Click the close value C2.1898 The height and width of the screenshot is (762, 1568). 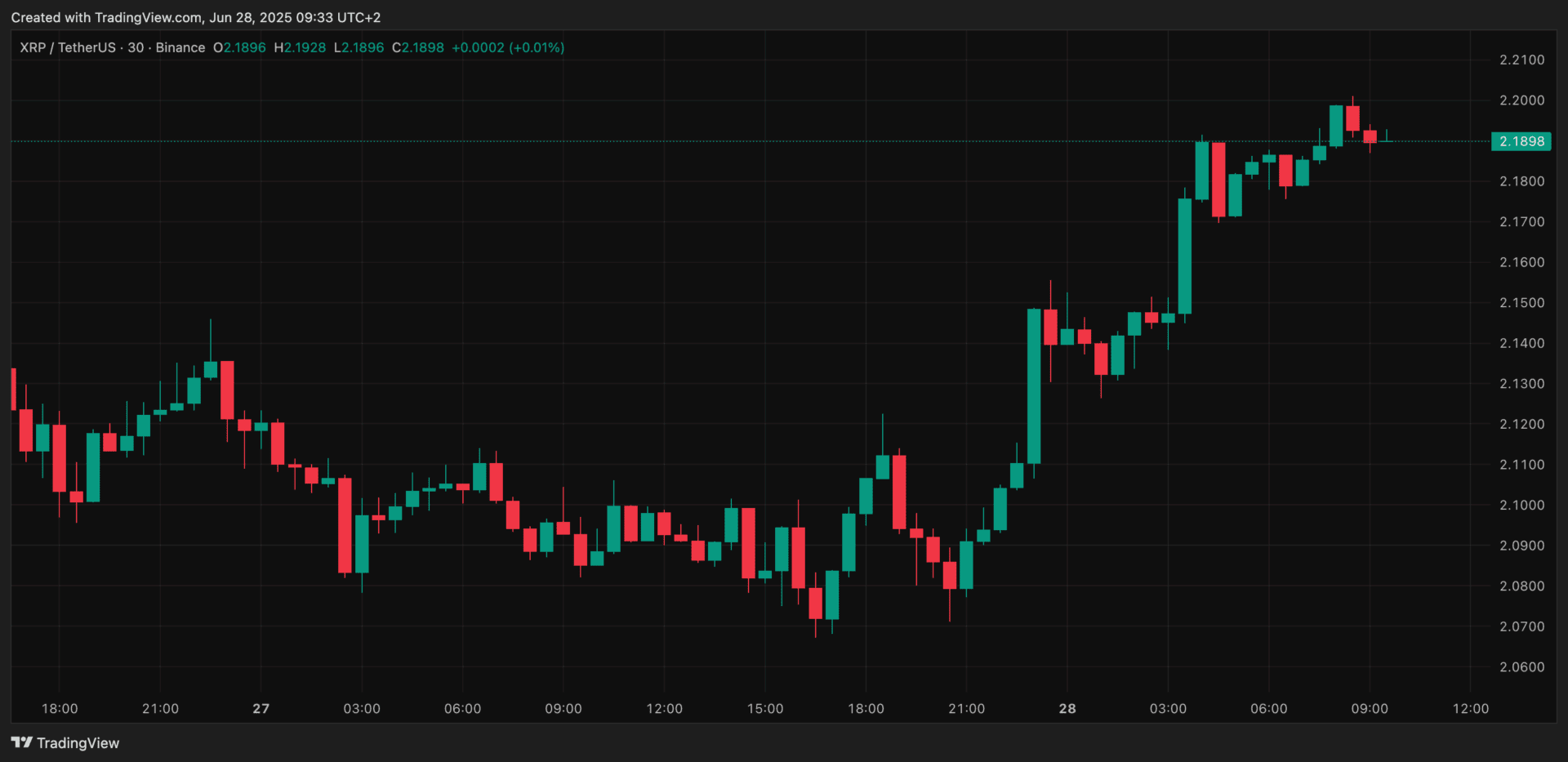(x=419, y=47)
